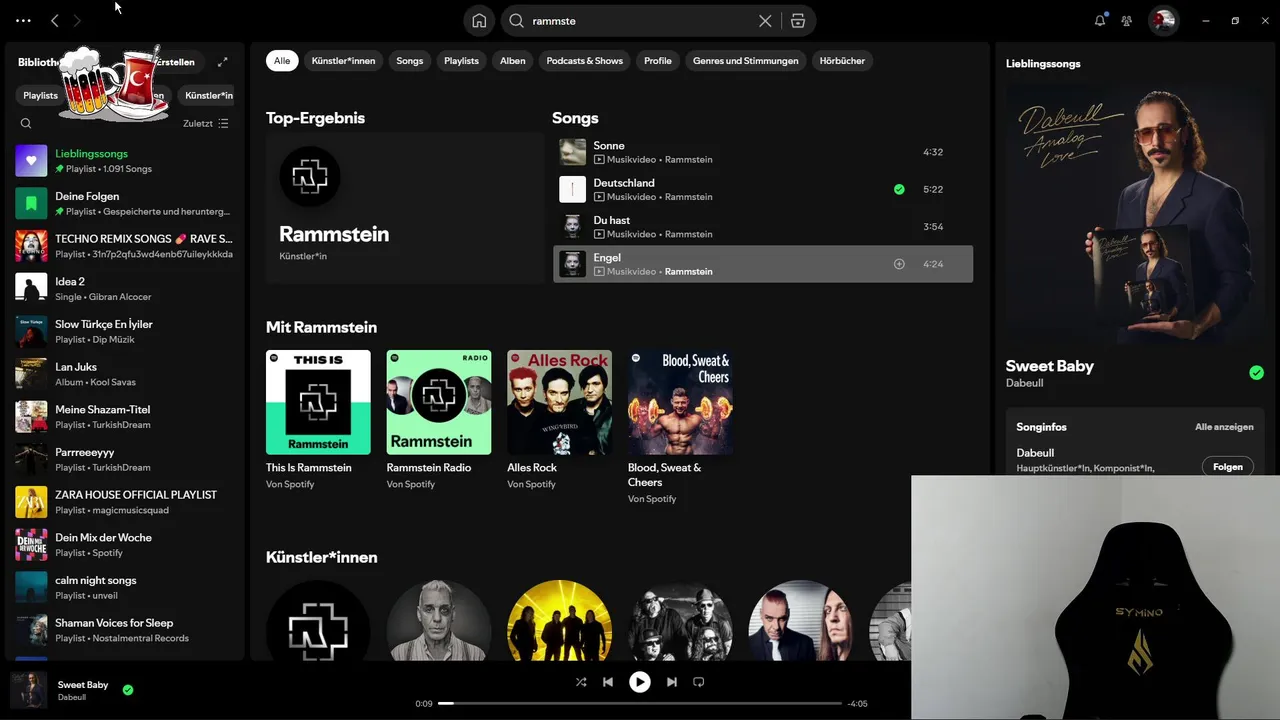Screen dimensions: 1280x720
Task: Toggle Sweet Baby saved check in right panel
Action: pos(1257,373)
